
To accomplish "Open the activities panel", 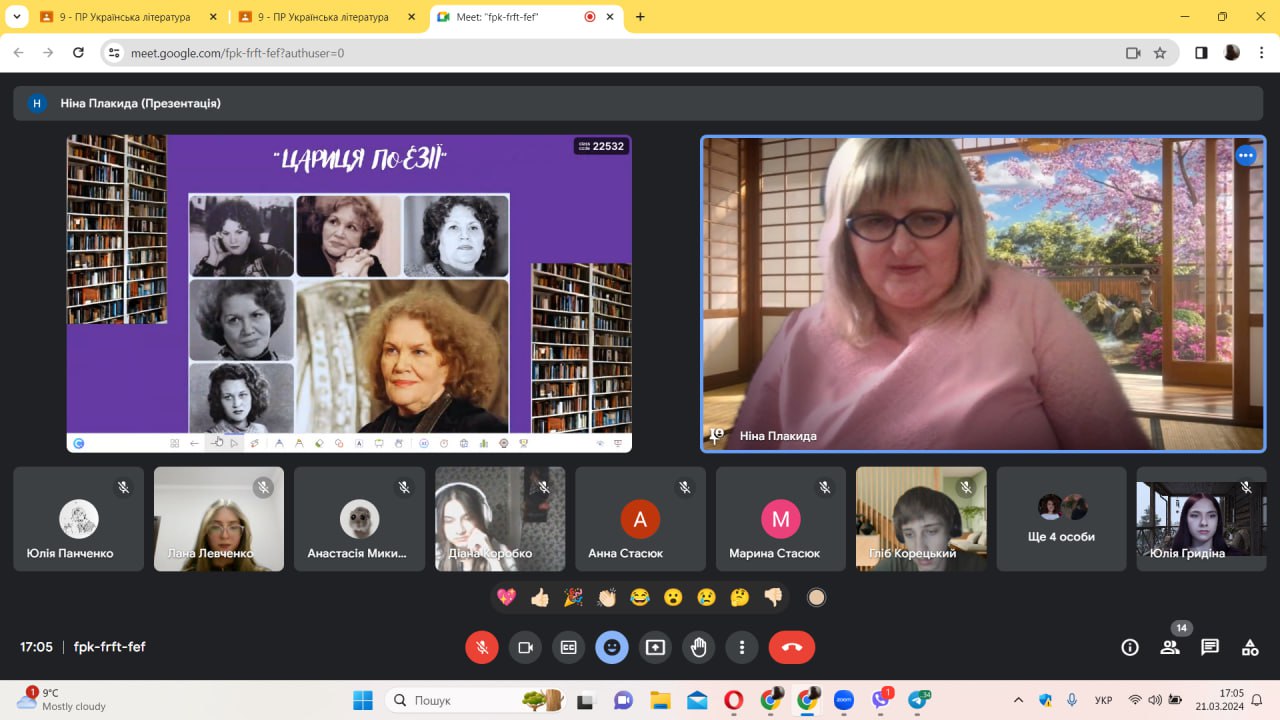I will click(x=1250, y=647).
